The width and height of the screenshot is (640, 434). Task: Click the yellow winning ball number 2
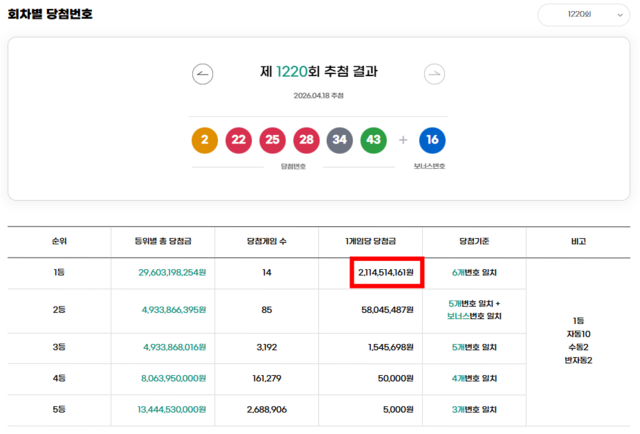pos(204,140)
